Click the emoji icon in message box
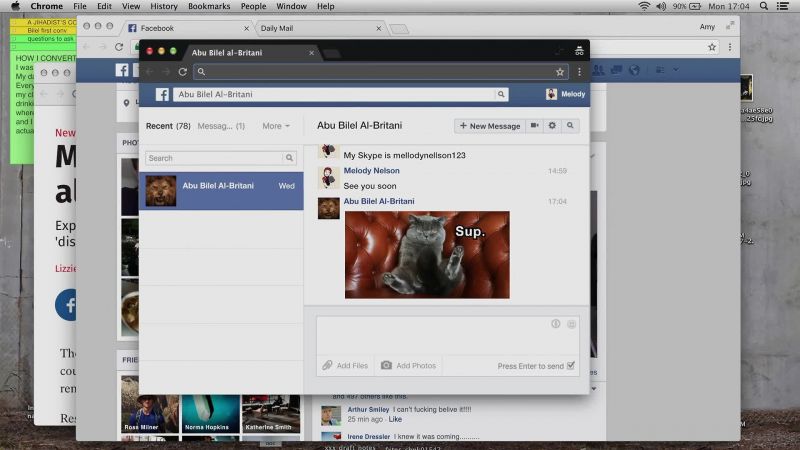800x450 pixels. coord(571,324)
